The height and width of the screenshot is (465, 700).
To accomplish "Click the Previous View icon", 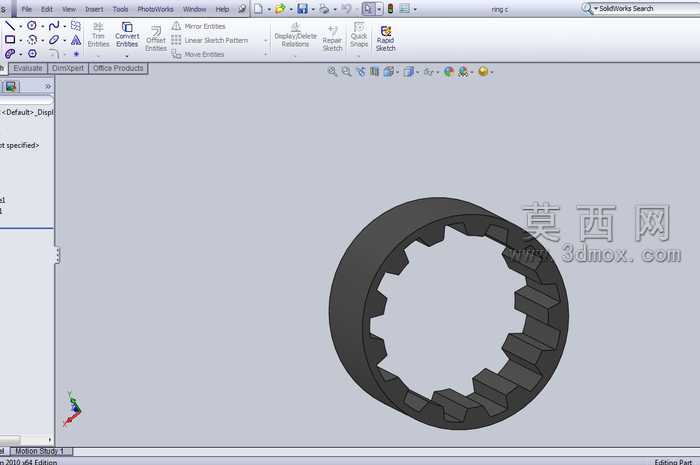I will [x=361, y=71].
